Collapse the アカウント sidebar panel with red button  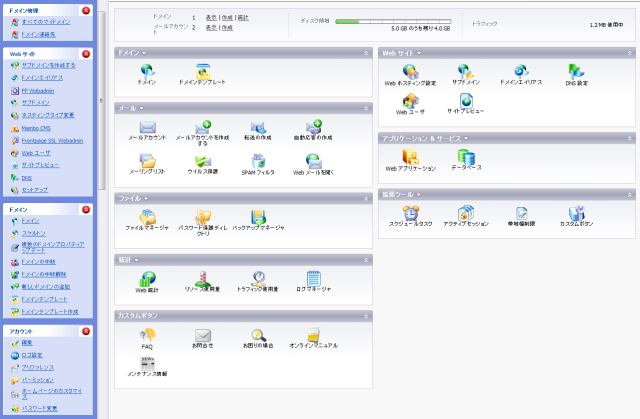(86, 330)
